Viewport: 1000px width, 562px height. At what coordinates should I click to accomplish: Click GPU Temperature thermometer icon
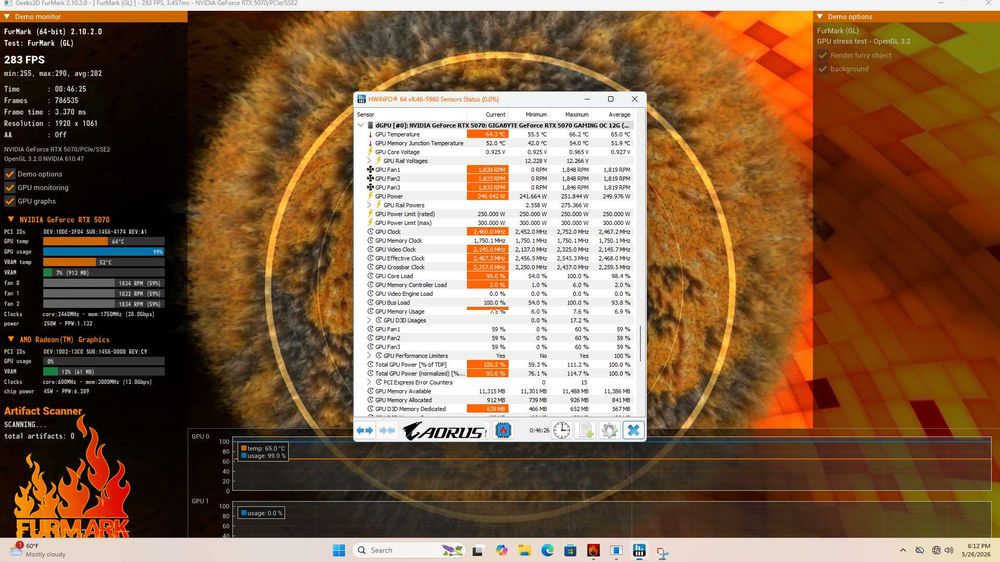(370, 135)
